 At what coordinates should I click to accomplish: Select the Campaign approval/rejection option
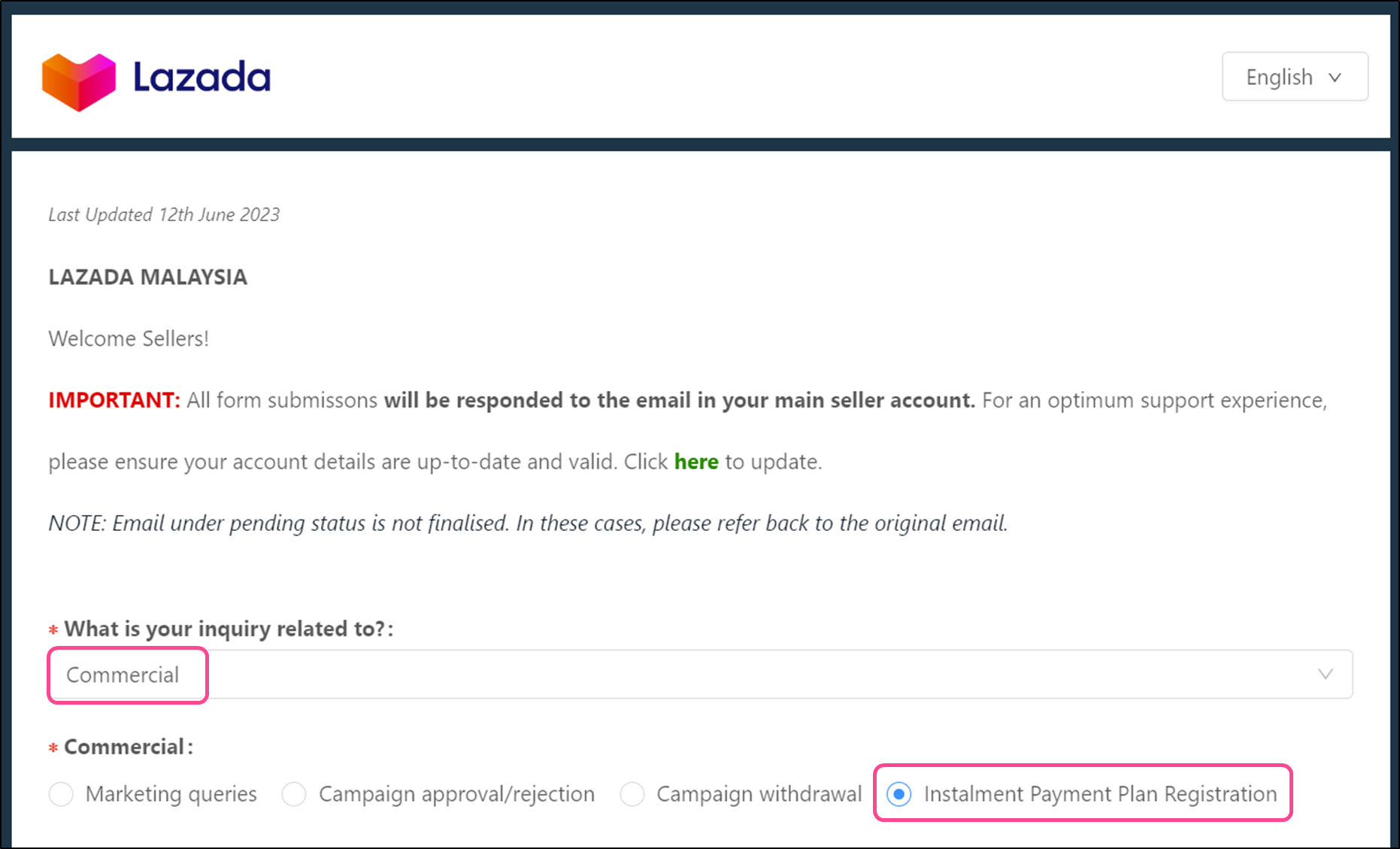click(294, 793)
